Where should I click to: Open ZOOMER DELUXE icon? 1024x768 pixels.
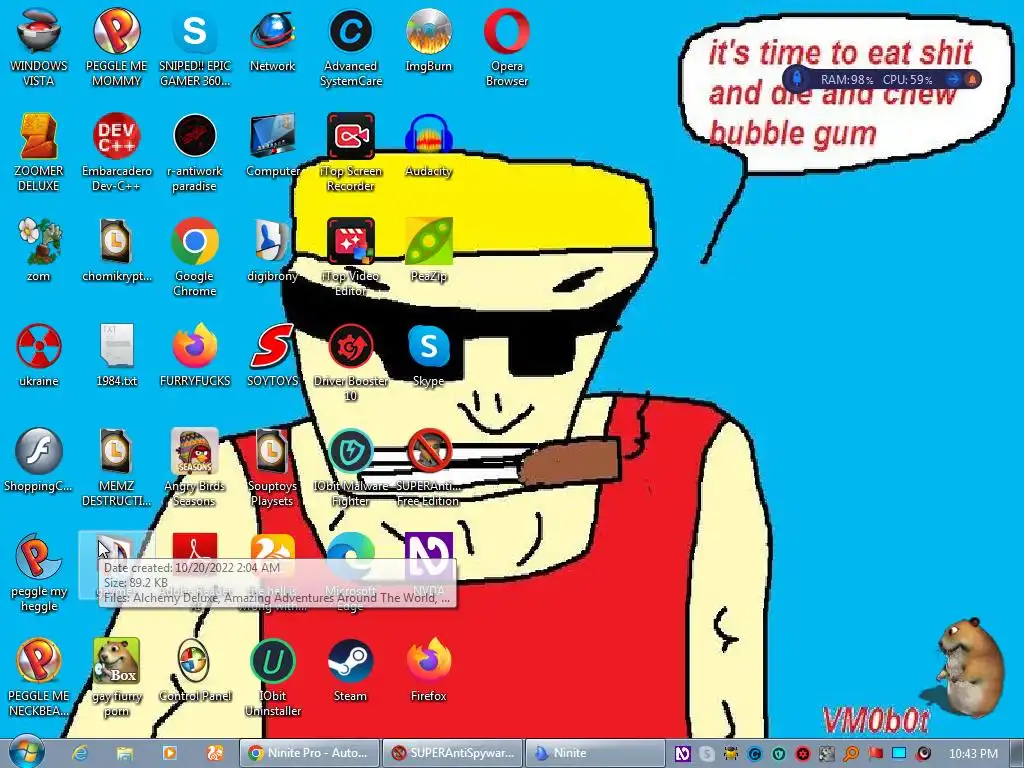(39, 152)
